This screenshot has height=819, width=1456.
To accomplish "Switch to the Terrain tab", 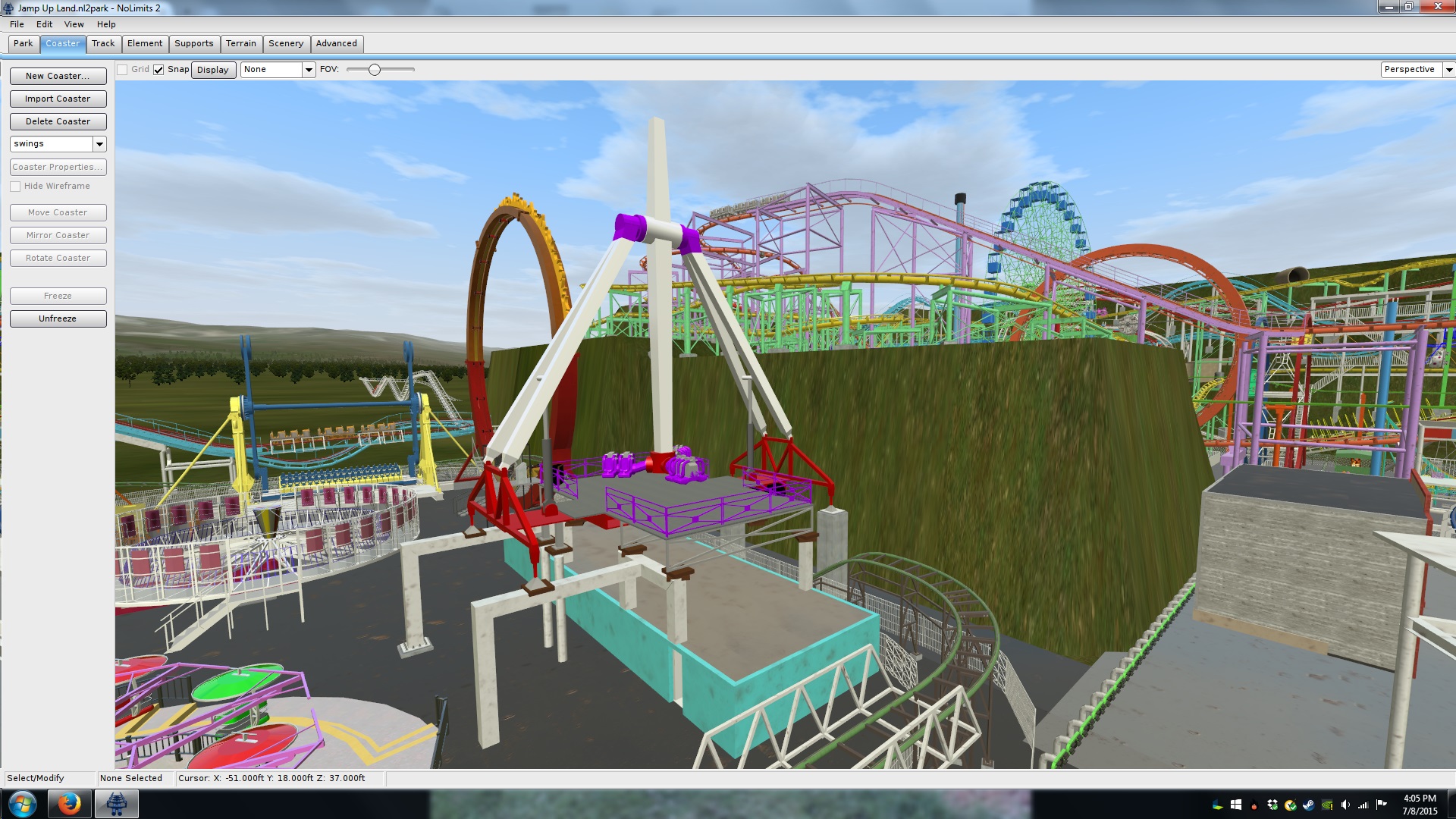I will (x=241, y=43).
